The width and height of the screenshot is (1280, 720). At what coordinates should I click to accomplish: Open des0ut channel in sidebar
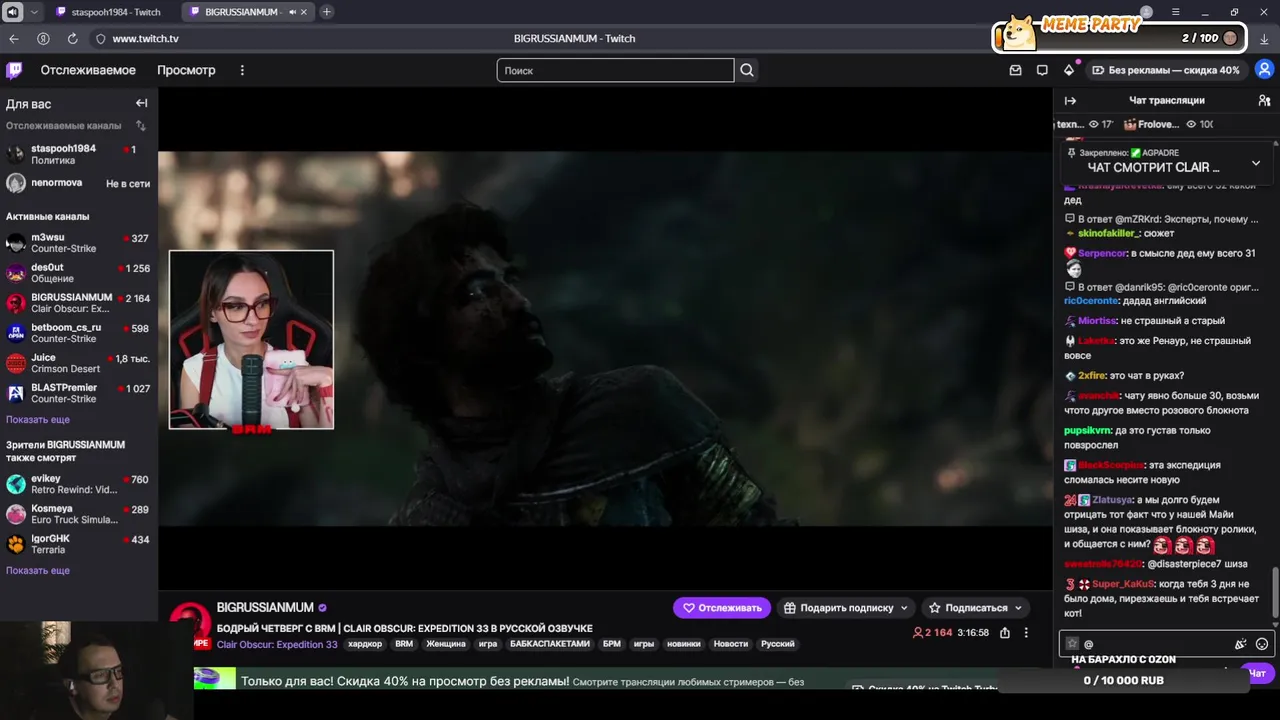tap(78, 273)
